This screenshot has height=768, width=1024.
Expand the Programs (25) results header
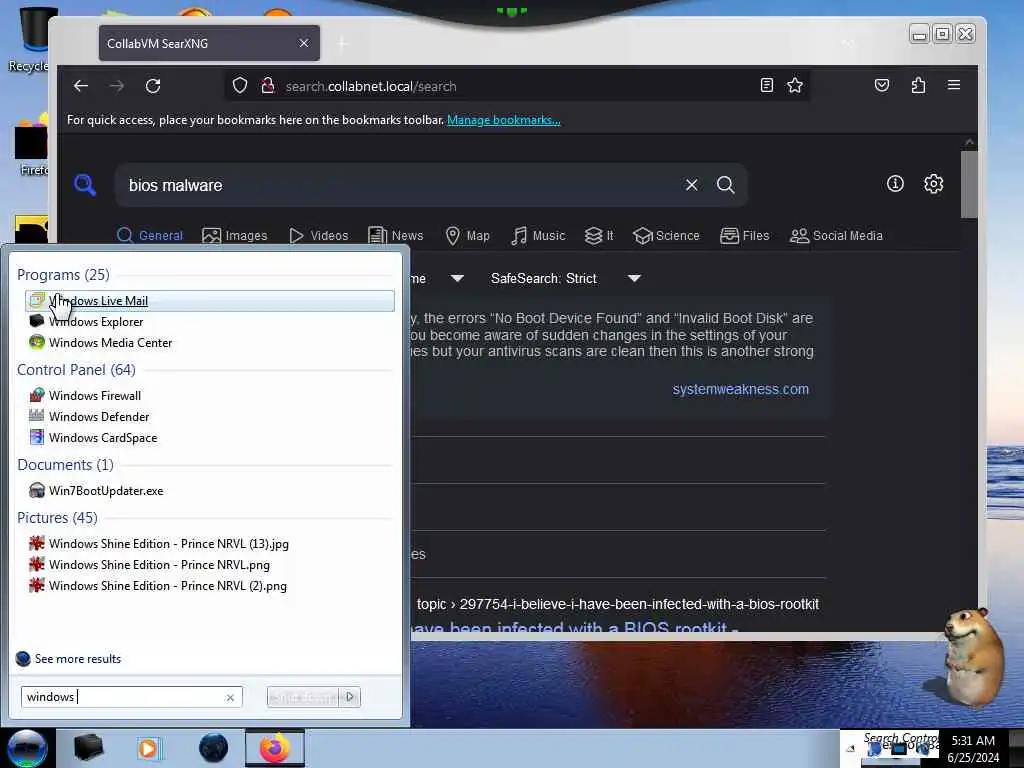coord(63,275)
